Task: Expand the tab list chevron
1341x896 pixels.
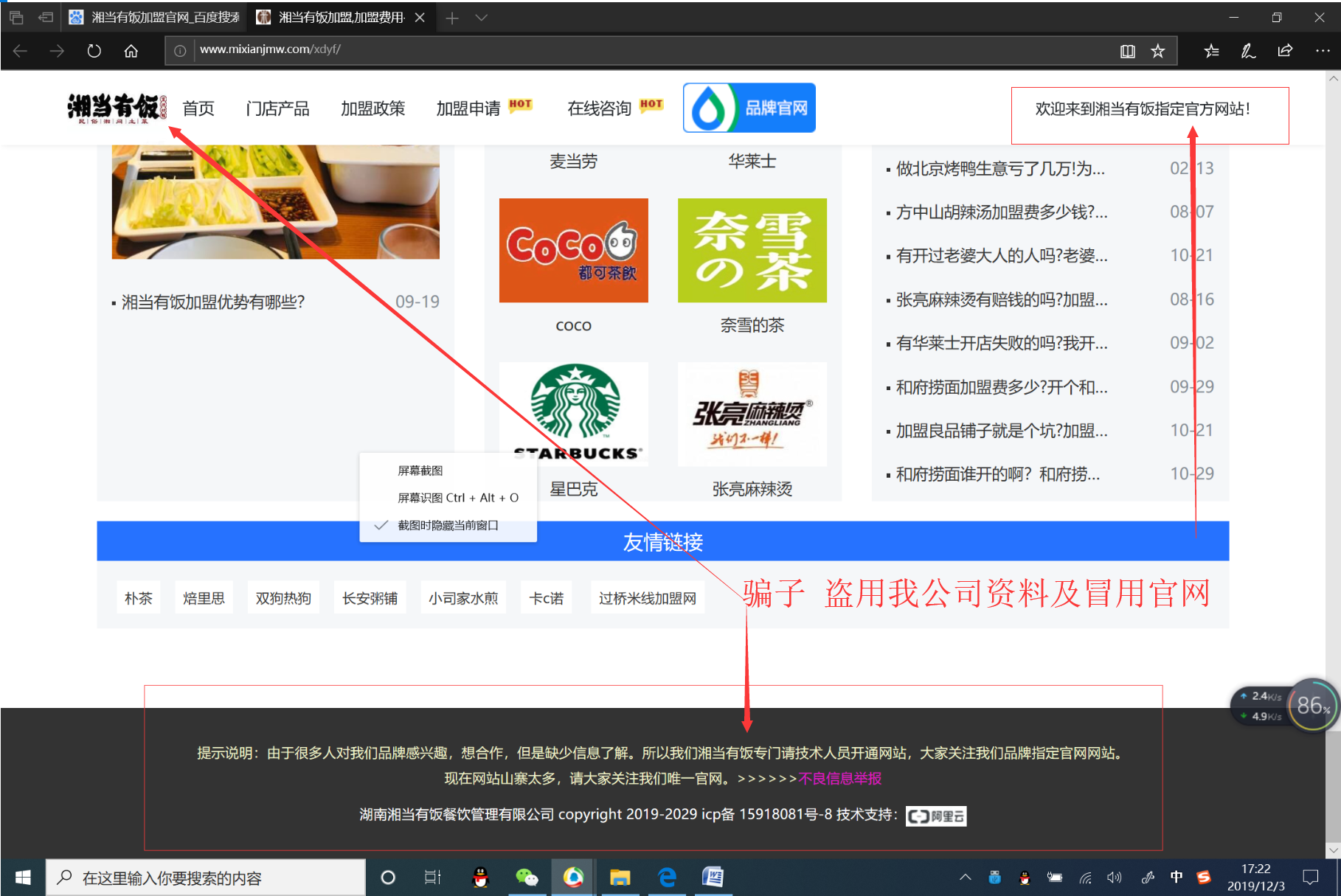Action: pos(481,18)
